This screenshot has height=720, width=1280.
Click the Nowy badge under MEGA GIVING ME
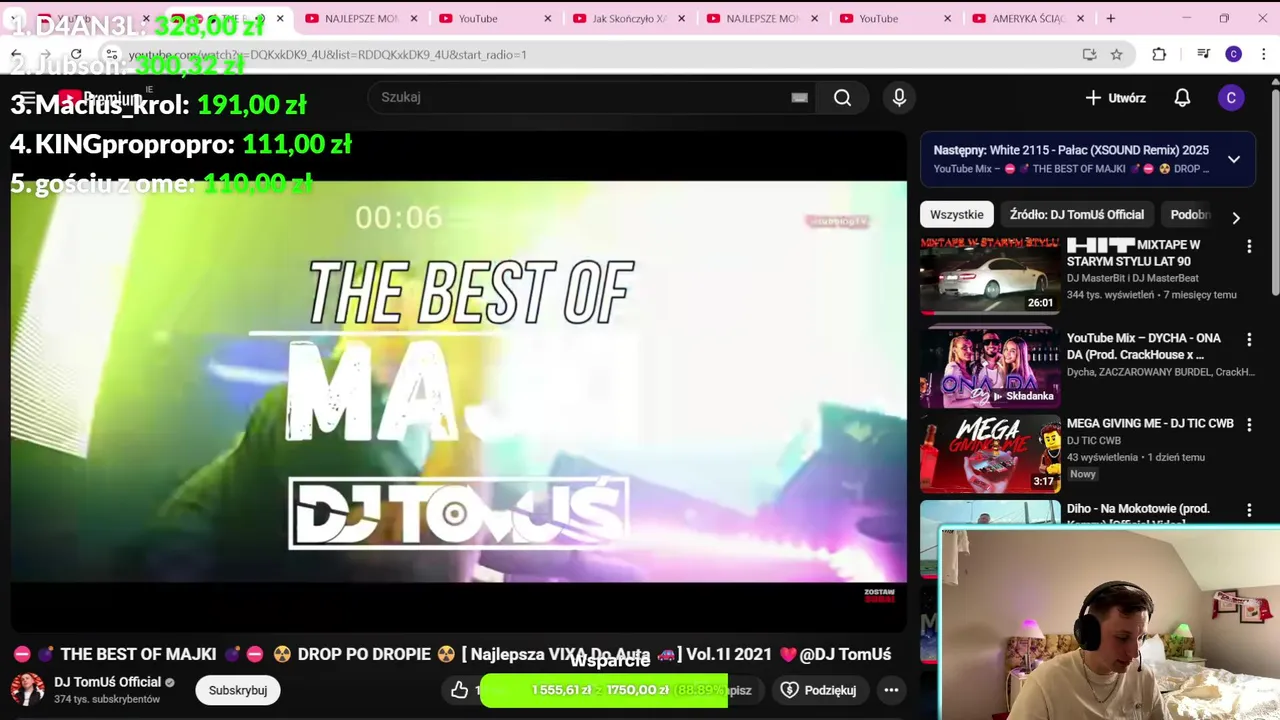pyautogui.click(x=1083, y=474)
